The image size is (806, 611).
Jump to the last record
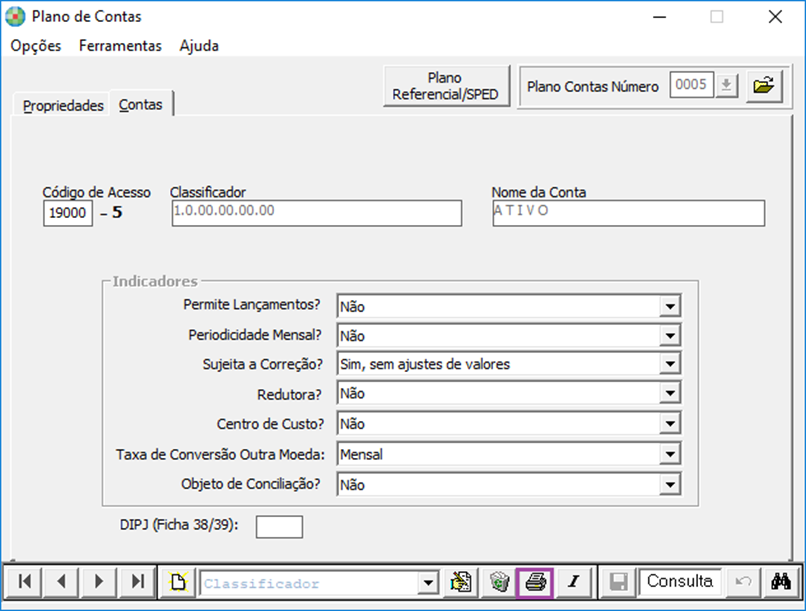tap(137, 582)
